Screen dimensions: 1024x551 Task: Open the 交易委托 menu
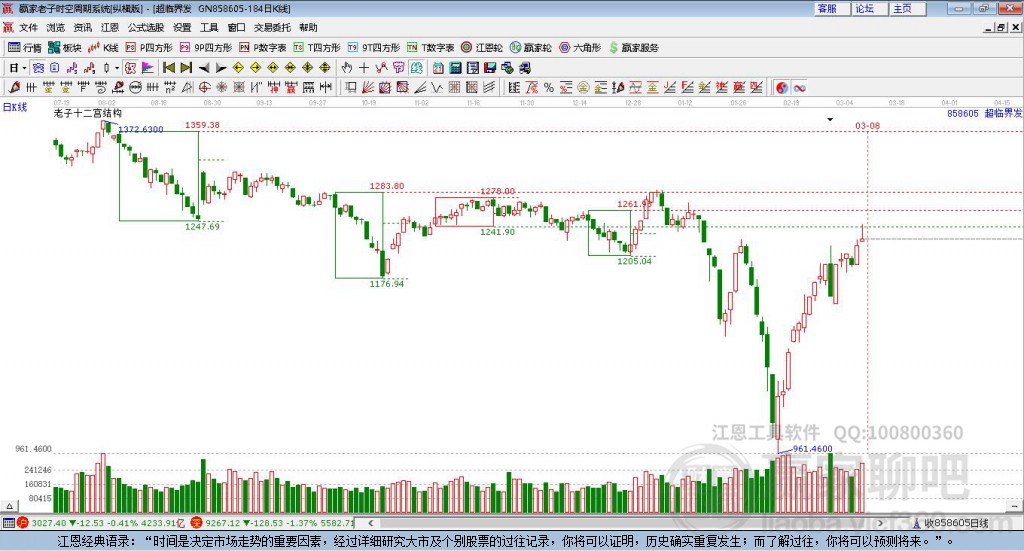(272, 27)
